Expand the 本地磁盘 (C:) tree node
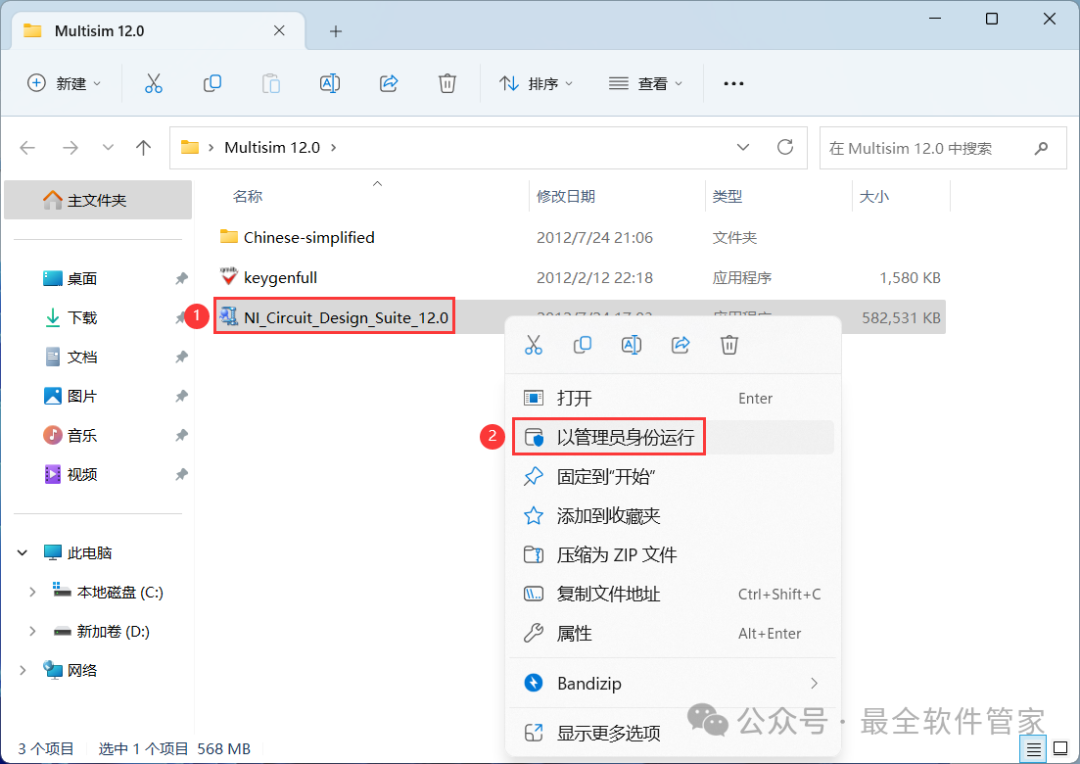The image size is (1080, 764). click(32, 592)
